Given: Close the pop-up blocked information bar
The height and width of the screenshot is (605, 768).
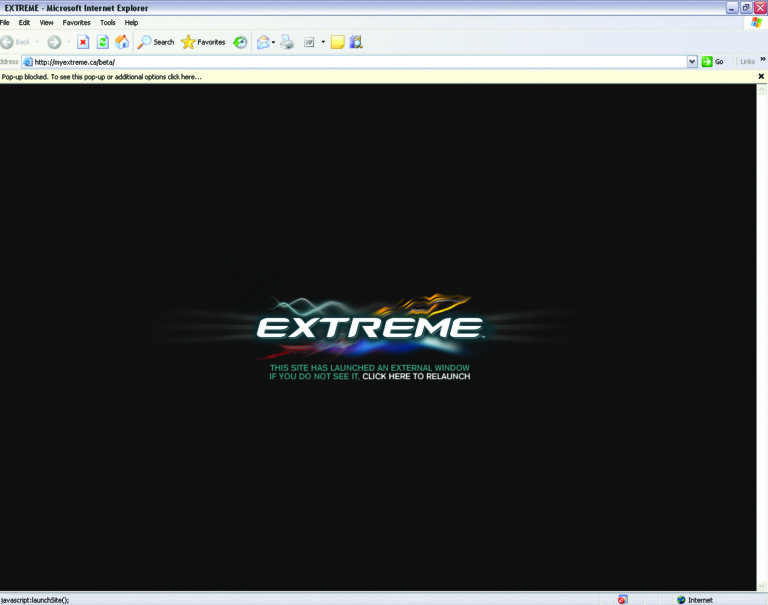Looking at the screenshot, I should click(761, 76).
